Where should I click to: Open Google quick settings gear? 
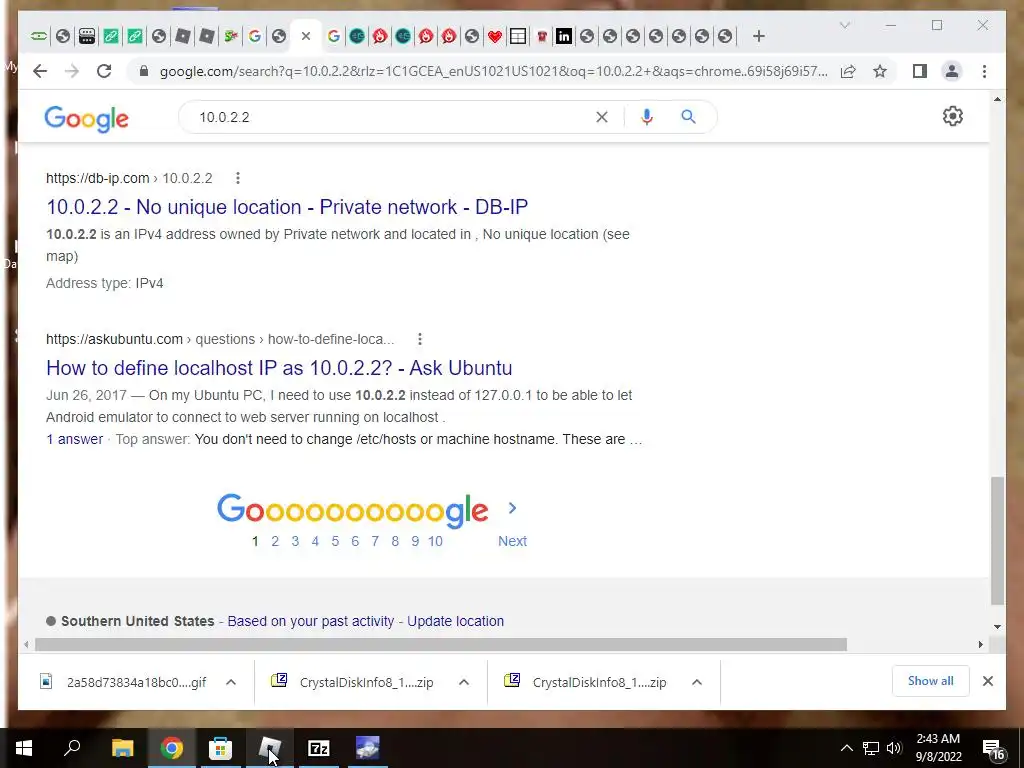953,116
